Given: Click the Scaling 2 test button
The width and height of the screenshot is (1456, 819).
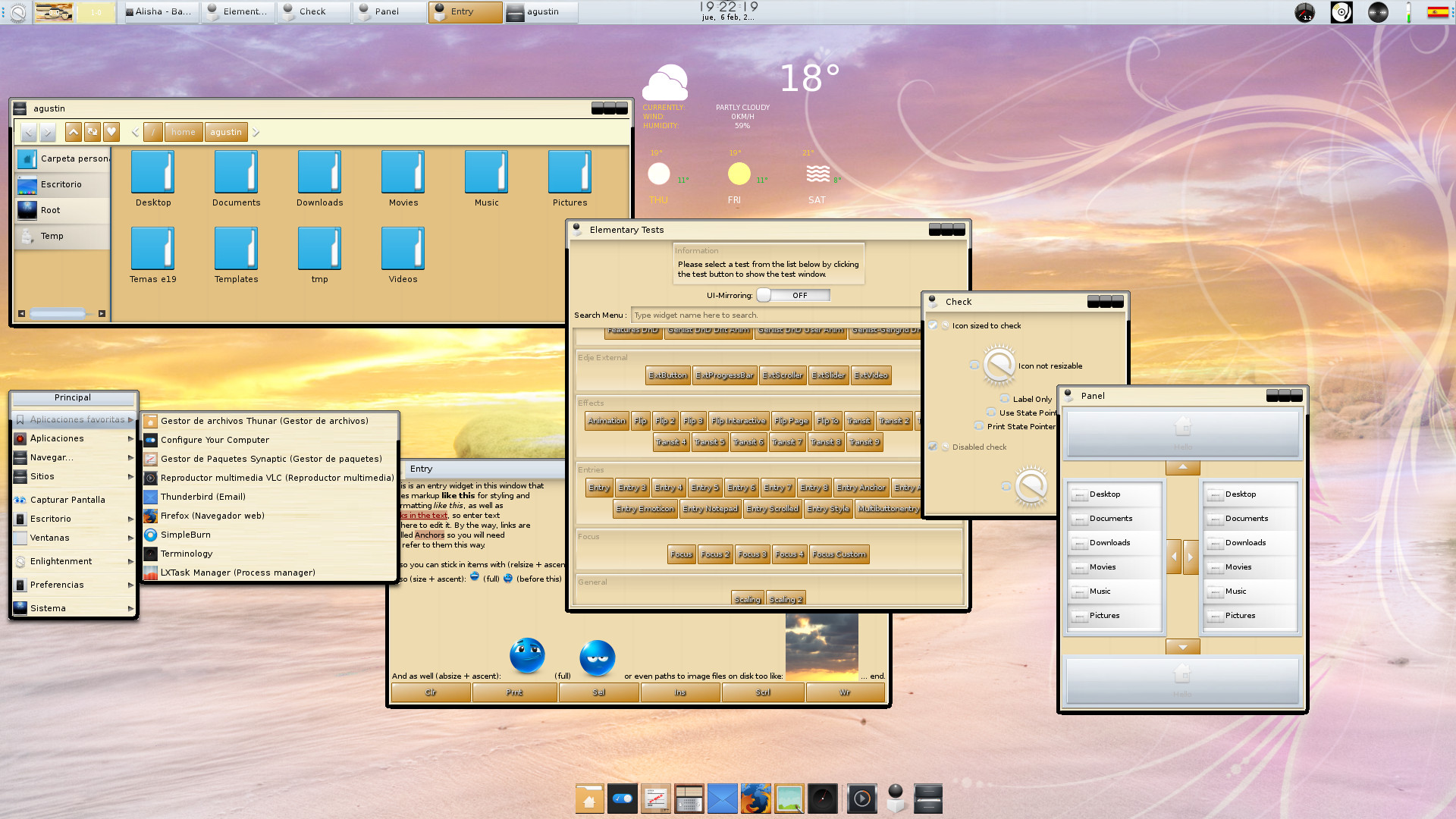Looking at the screenshot, I should 786,599.
